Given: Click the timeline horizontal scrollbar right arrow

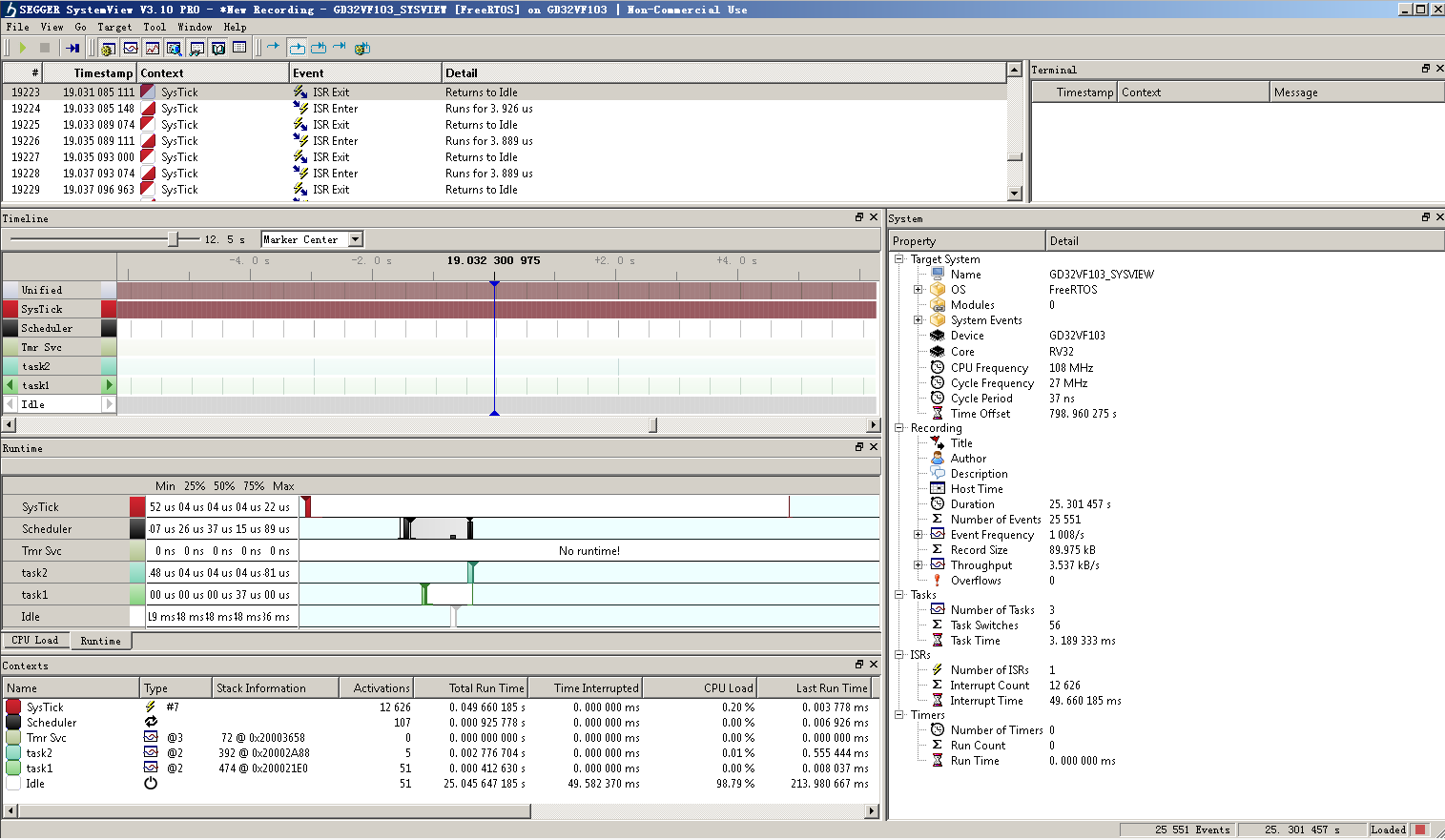Looking at the screenshot, I should pos(874,425).
